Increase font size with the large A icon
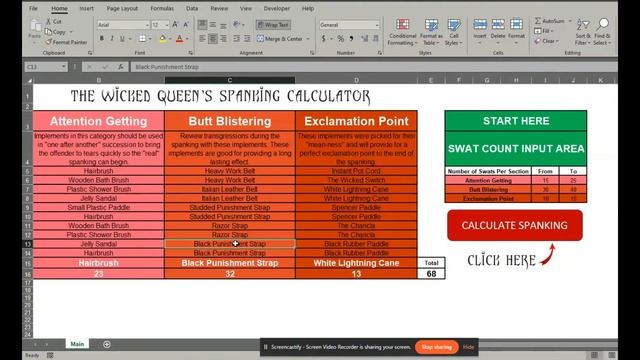Screen dimensions: 640x360 tap(175, 25)
